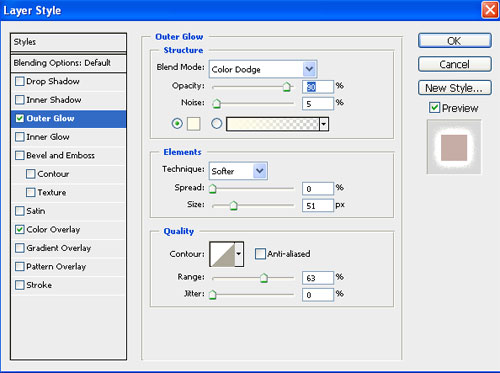Viewport: 500px width, 373px height.
Task: Click the Size pixel value field
Action: [x=318, y=206]
